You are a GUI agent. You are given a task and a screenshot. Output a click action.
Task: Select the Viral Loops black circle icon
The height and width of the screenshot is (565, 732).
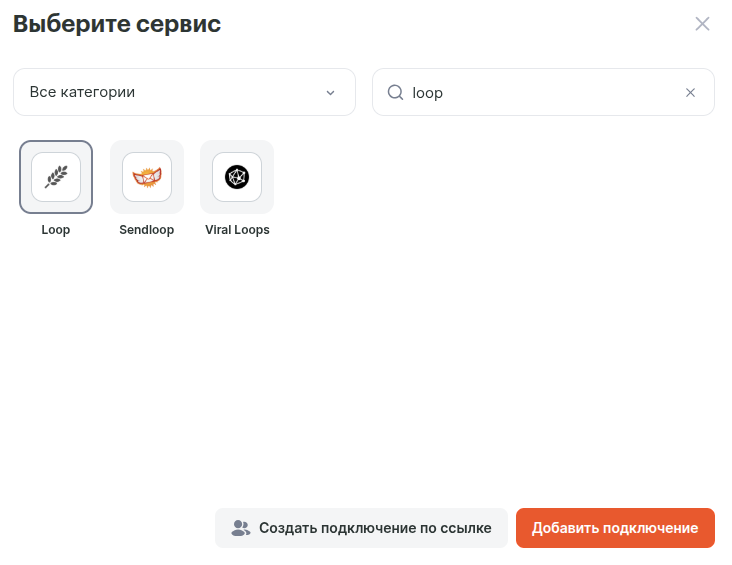[237, 177]
